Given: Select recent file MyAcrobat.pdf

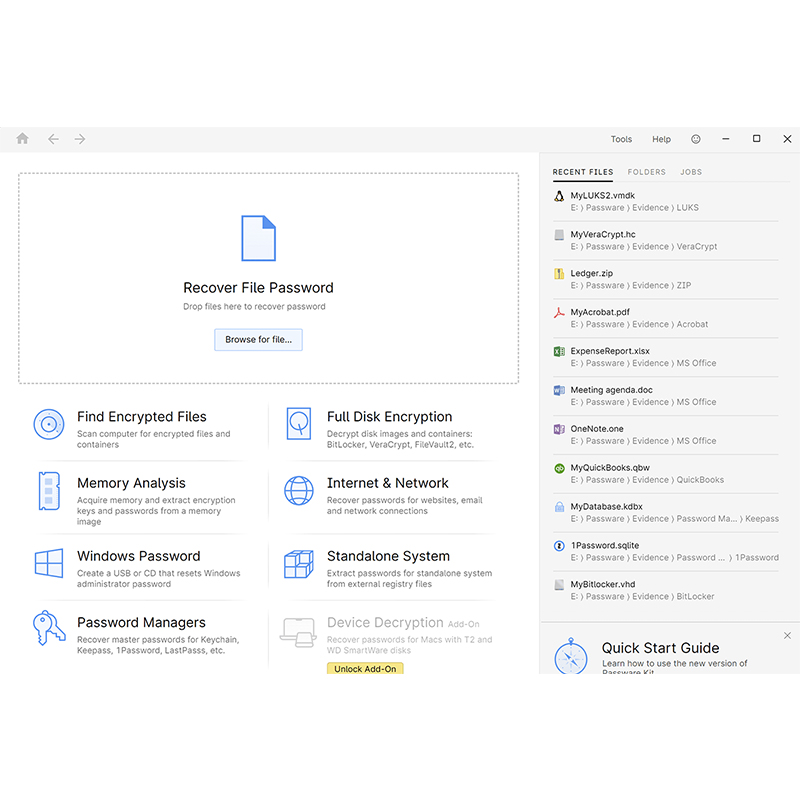Looking at the screenshot, I should pyautogui.click(x=666, y=318).
